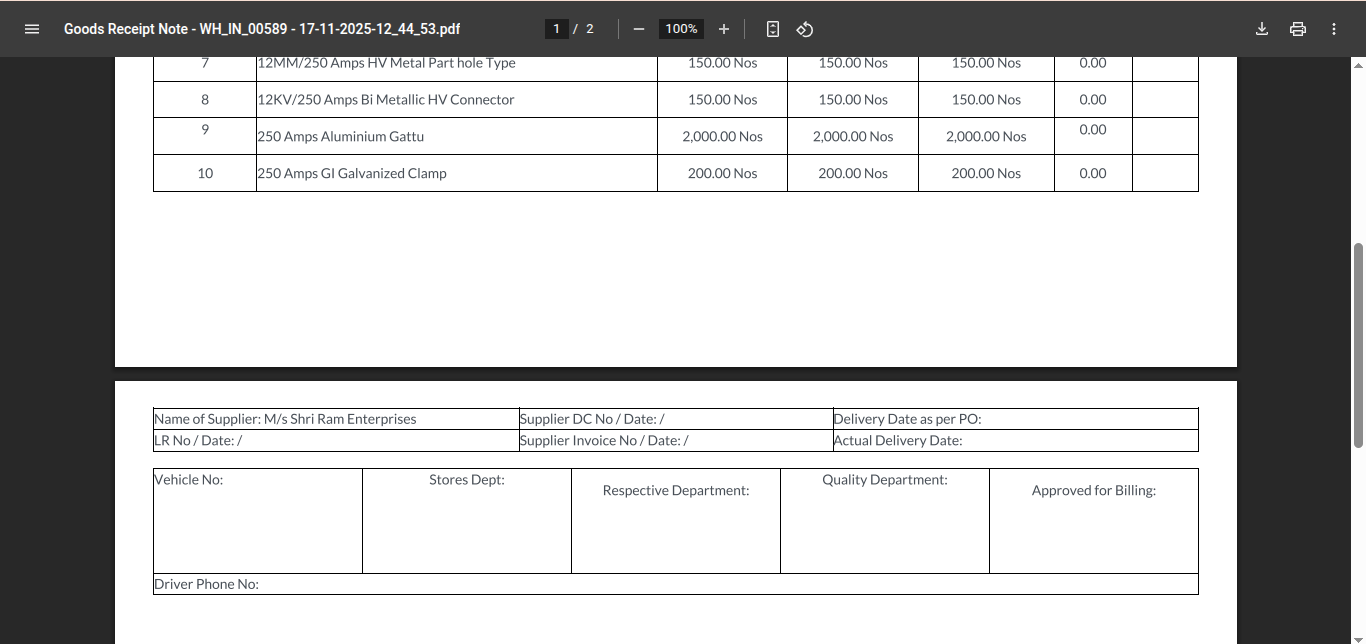The image size is (1366, 644).
Task: Click the vertical scrollbar thumb
Action: (1358, 345)
